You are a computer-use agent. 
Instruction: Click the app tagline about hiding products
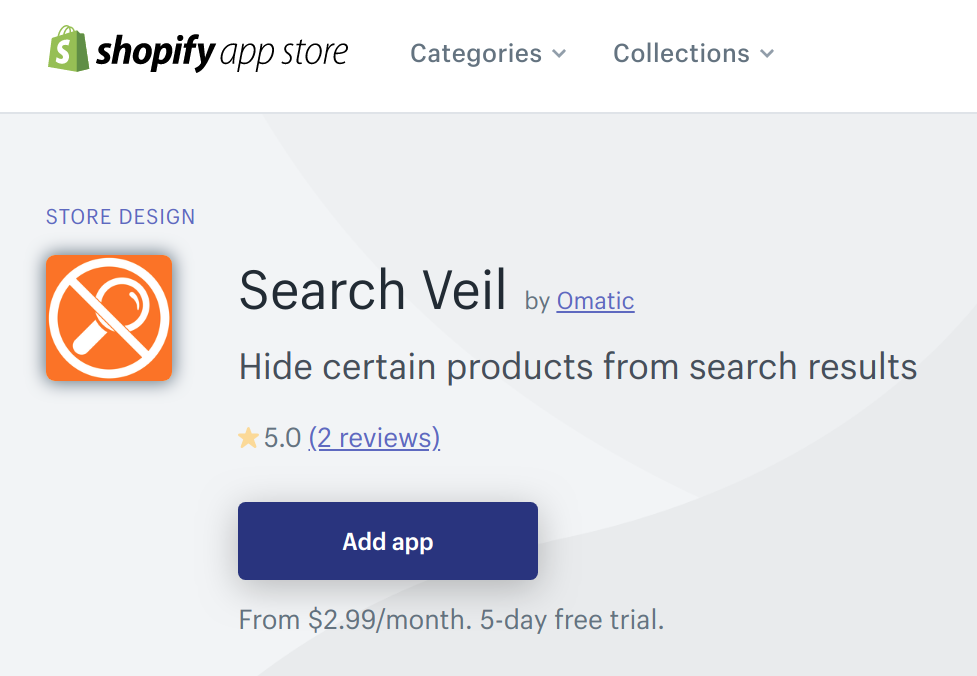[577, 366]
